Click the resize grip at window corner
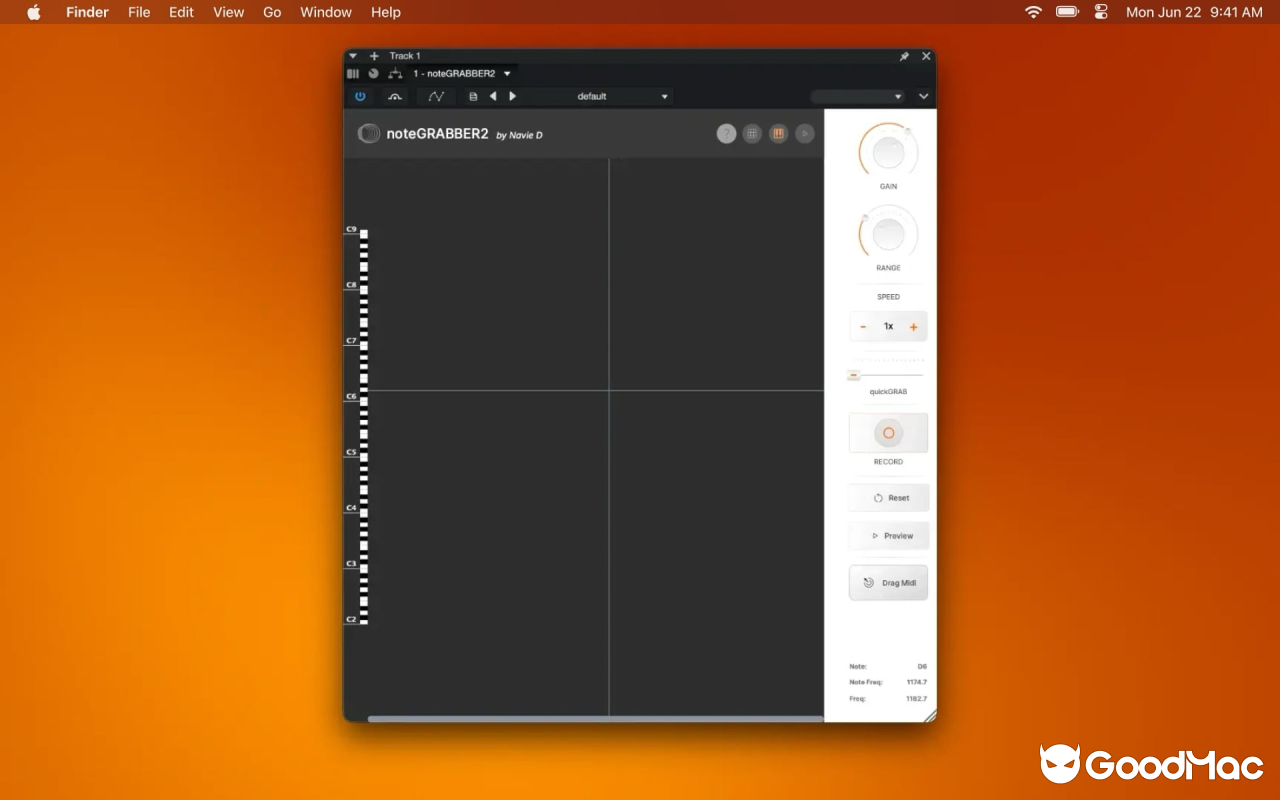1280x800 pixels. (930, 715)
